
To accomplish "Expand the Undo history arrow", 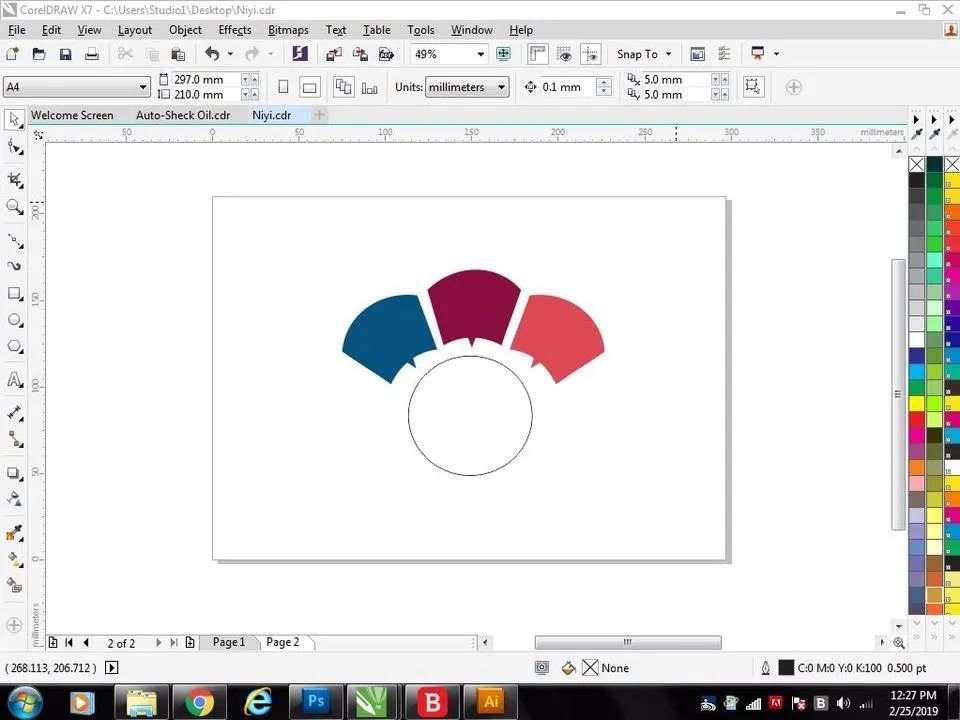I will tap(230, 54).
